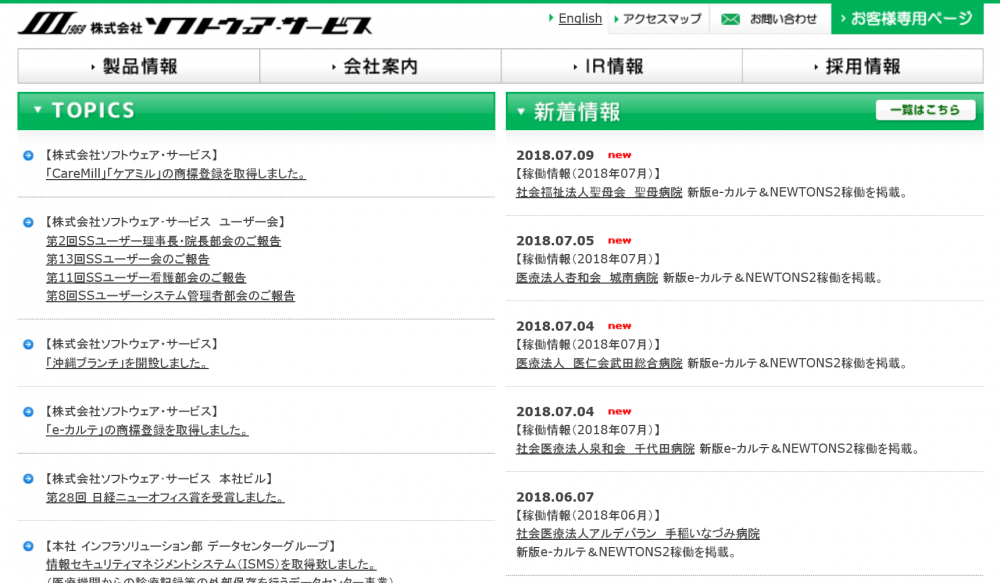Open the お客様専用ページ customer page

[908, 18]
